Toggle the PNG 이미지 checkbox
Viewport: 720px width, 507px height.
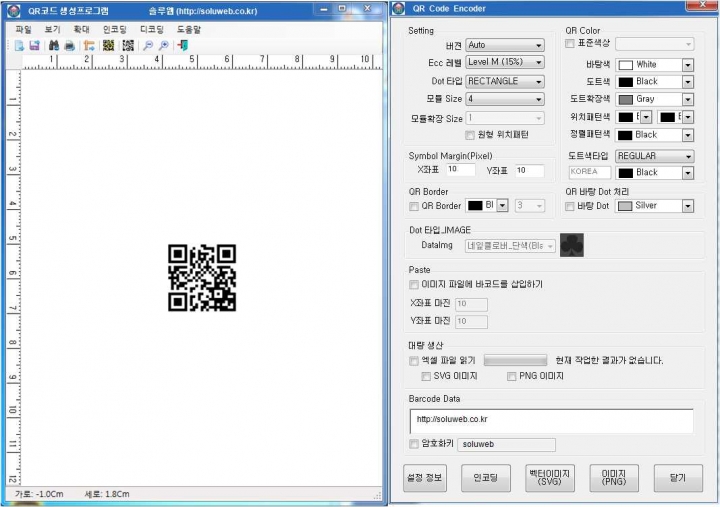tap(512, 377)
